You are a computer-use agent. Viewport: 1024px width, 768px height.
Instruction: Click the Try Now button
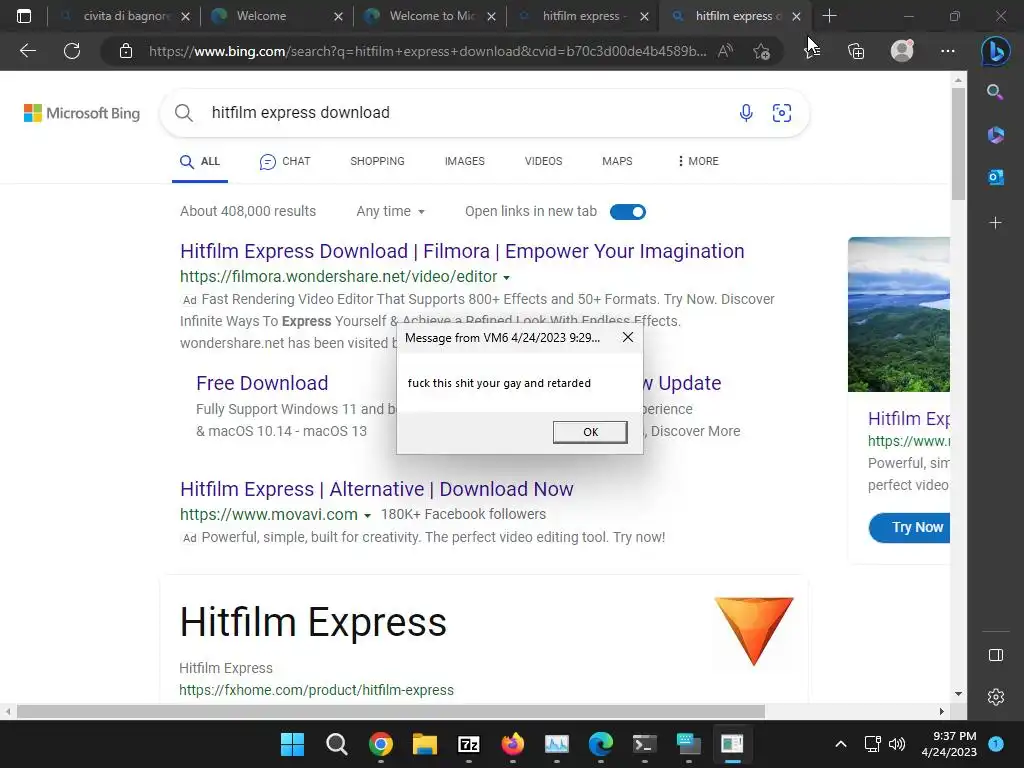coord(910,528)
